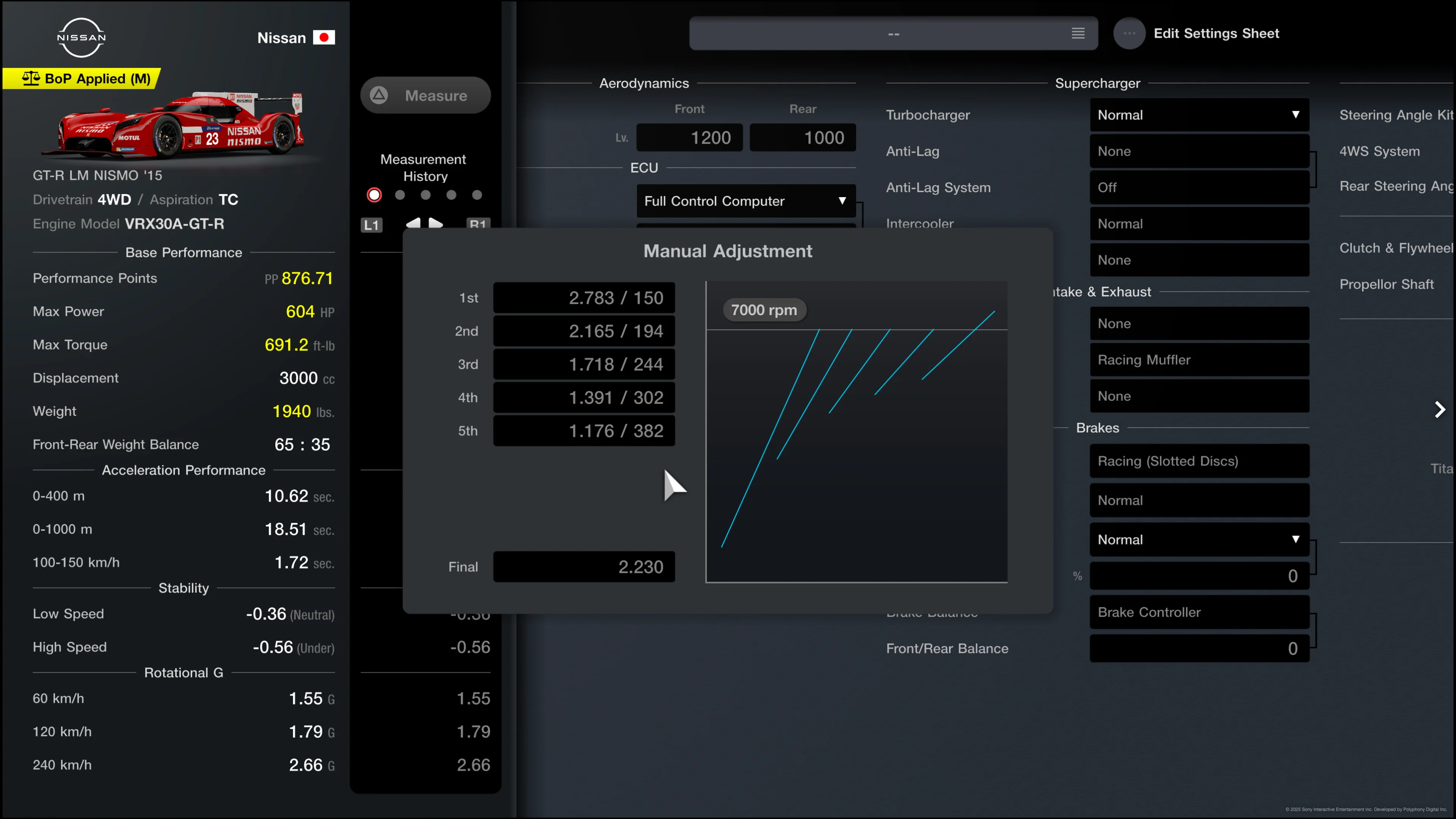Edit the Final gear value 2.230
1456x819 pixels.
[584, 567]
